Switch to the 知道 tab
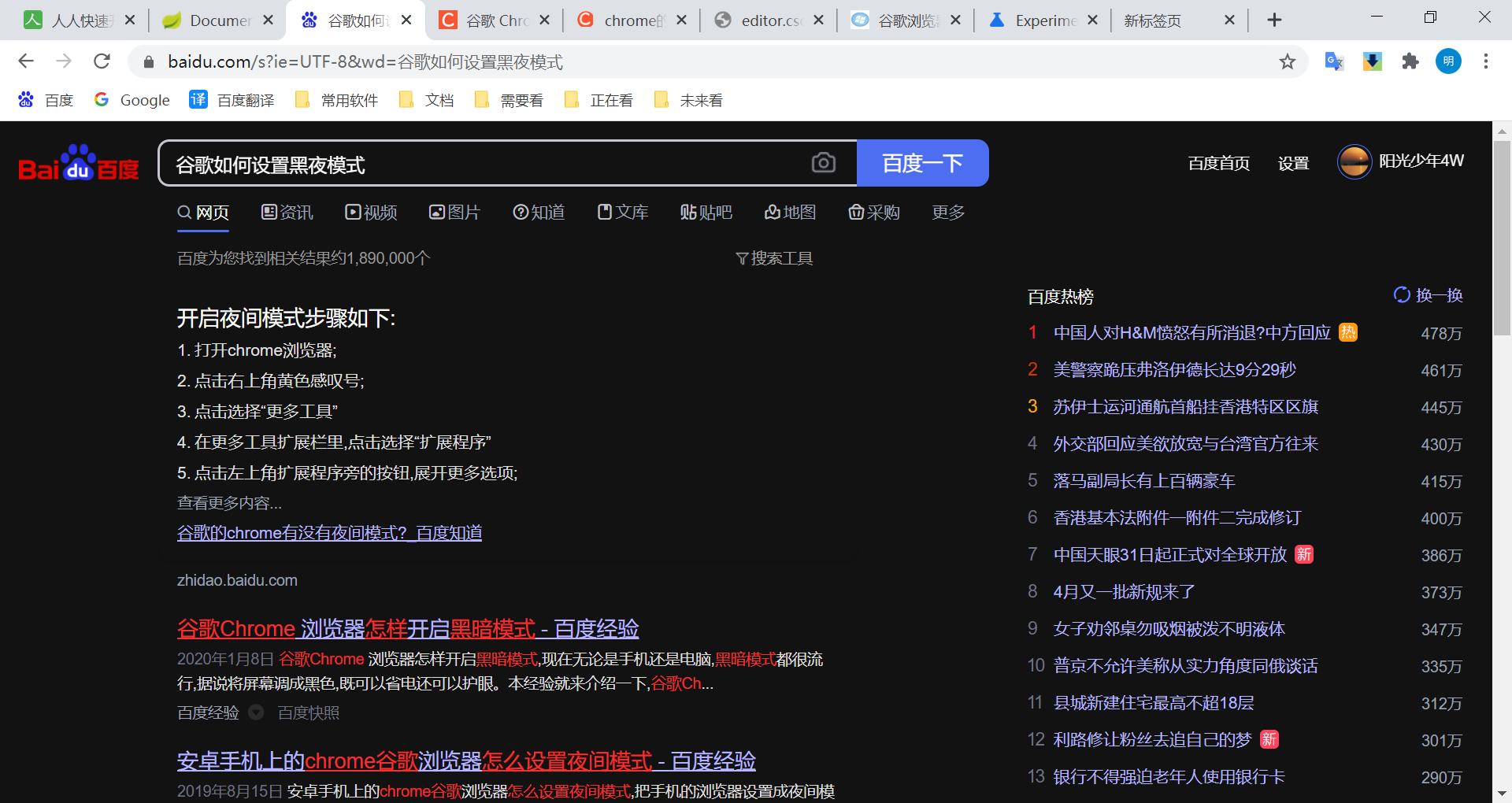The width and height of the screenshot is (1512, 803). click(x=539, y=213)
